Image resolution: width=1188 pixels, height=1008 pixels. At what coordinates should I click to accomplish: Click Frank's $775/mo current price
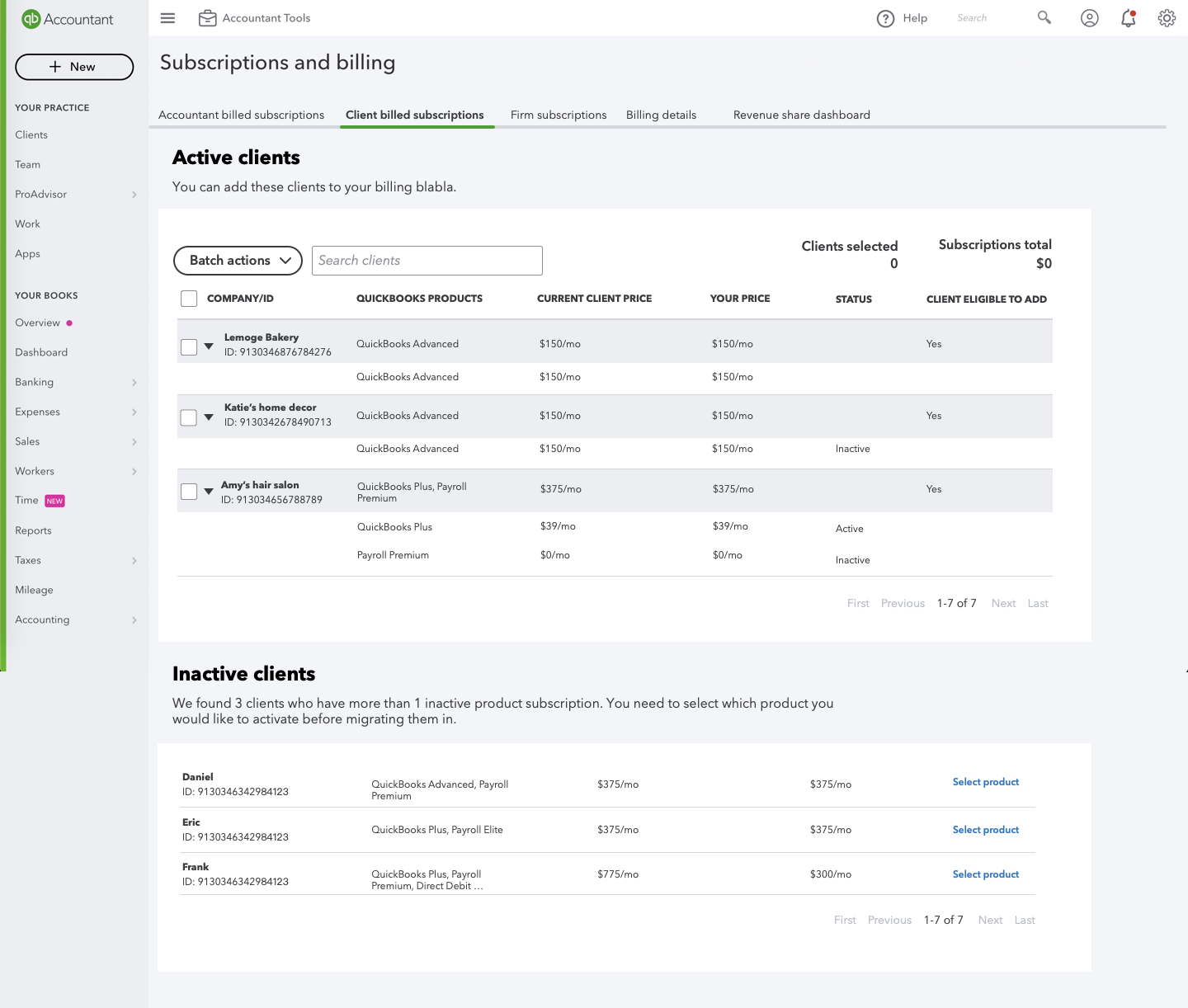(618, 874)
